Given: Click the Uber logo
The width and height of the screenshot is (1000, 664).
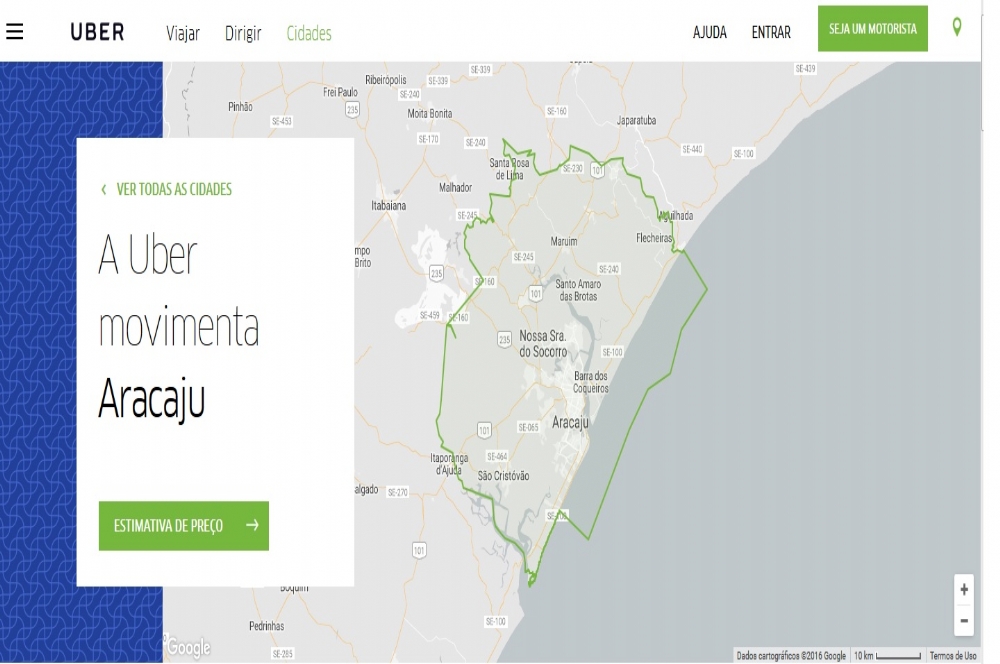Looking at the screenshot, I should click(97, 32).
